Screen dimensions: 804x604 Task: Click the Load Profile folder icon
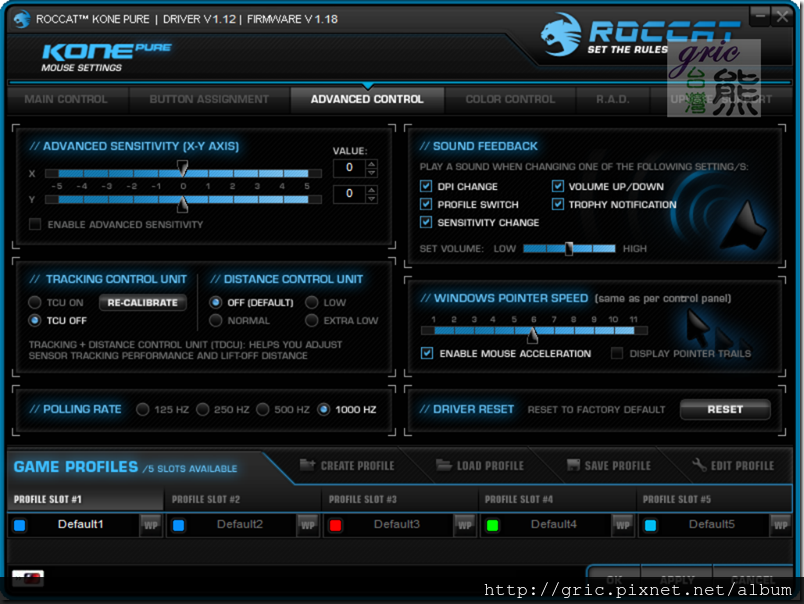click(444, 465)
